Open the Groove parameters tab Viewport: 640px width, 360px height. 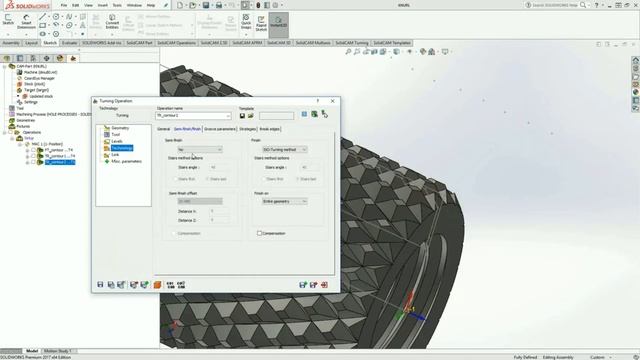[x=220, y=129]
